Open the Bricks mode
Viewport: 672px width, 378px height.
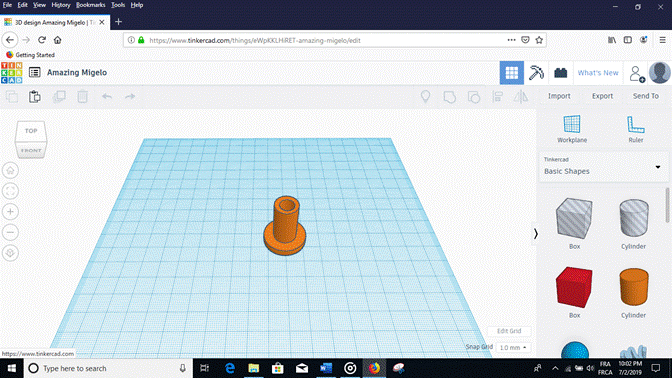561,73
